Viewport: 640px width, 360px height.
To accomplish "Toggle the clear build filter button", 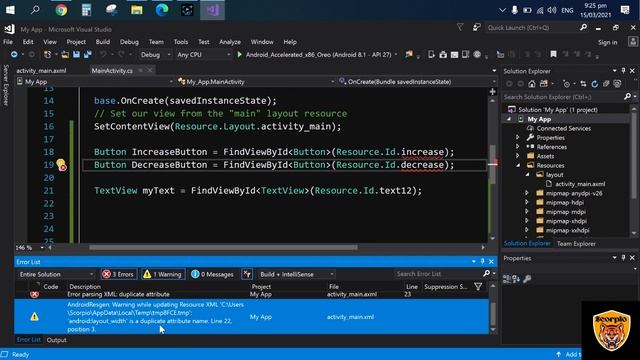I will (247, 274).
